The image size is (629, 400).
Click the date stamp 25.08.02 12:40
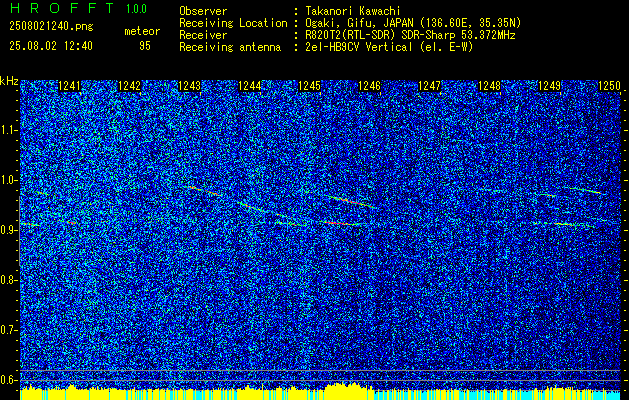pyautogui.click(x=51, y=46)
